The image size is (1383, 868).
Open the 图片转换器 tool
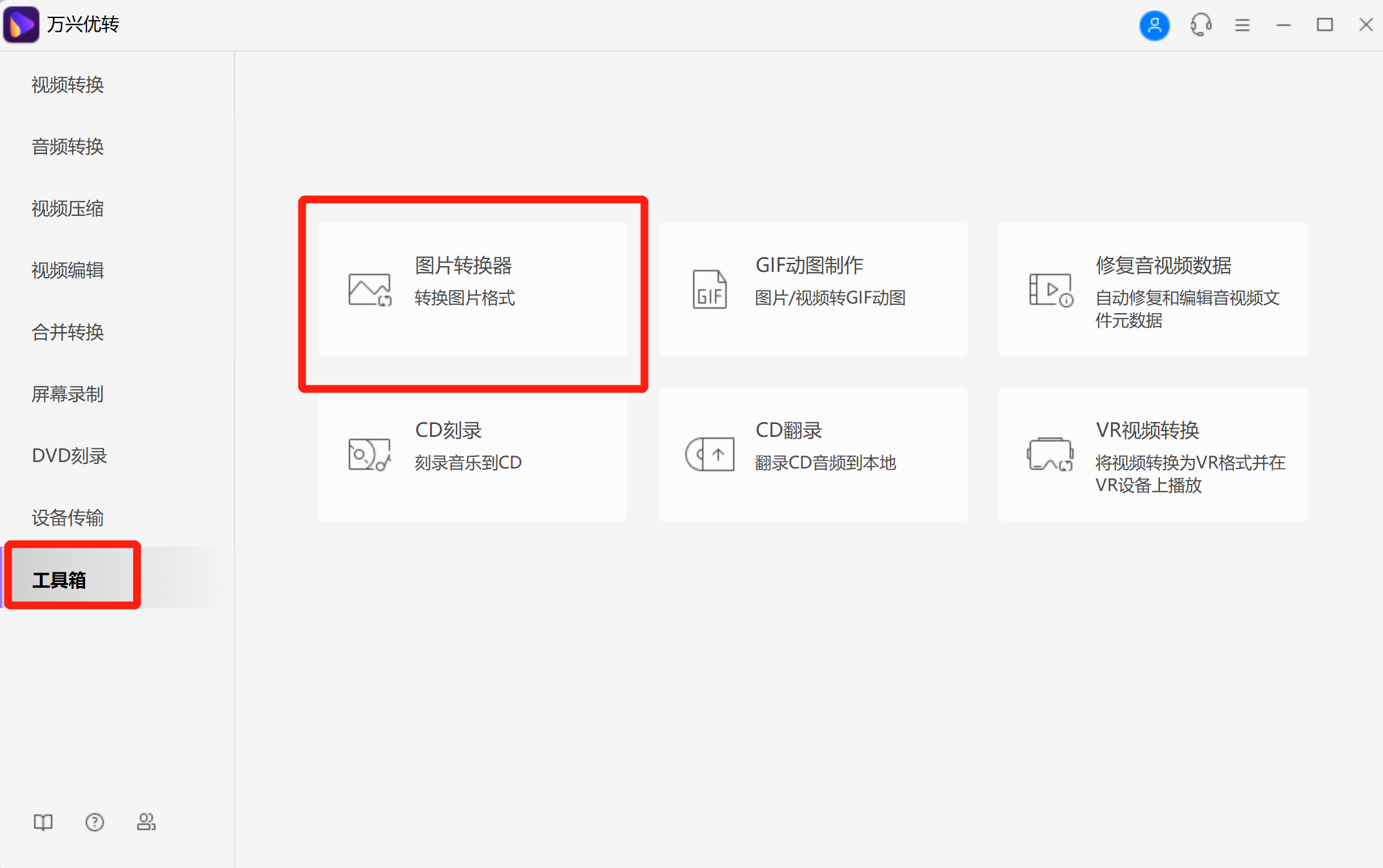(x=473, y=290)
